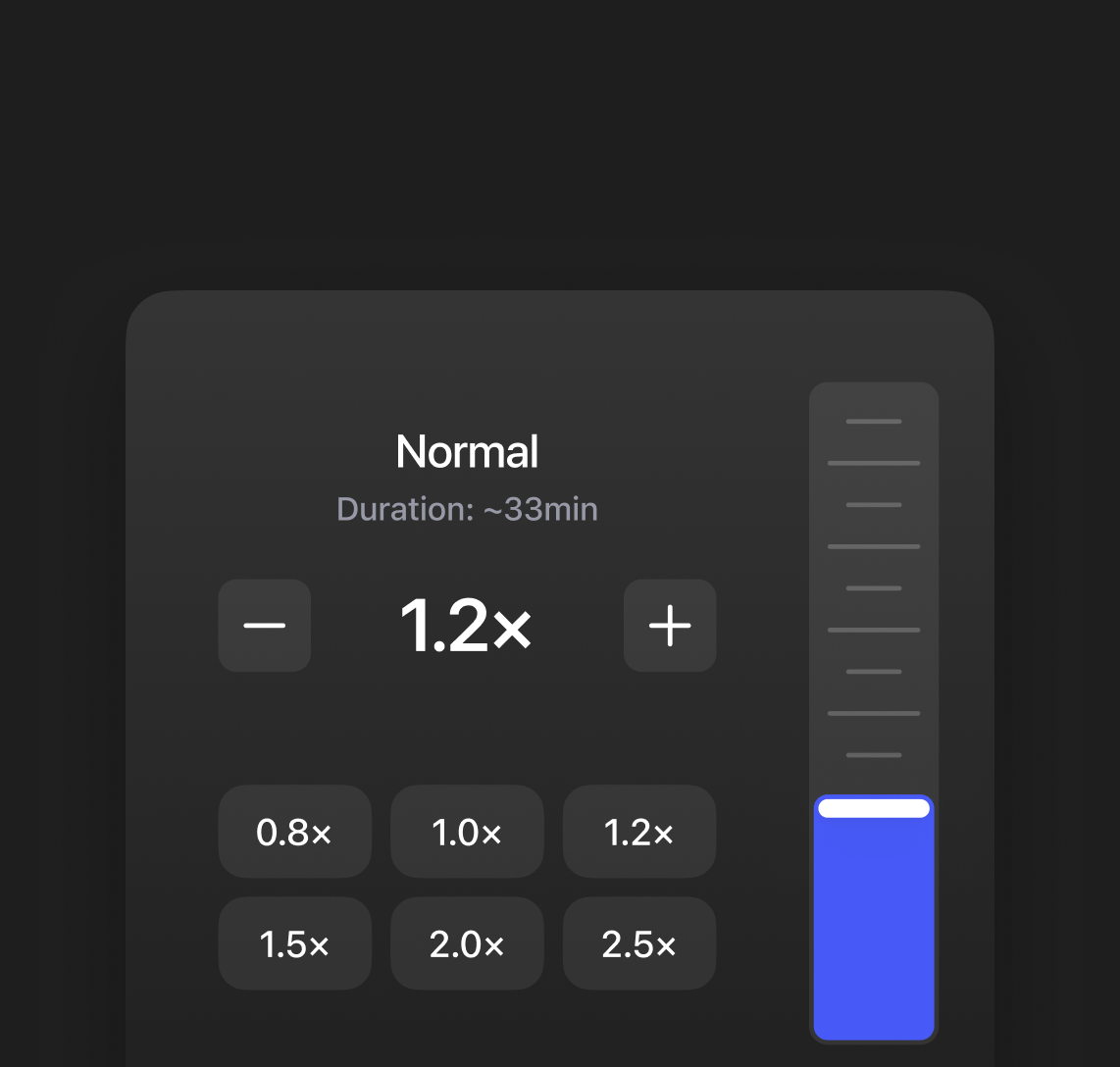Screen dimensions: 1120x1067
Task: Click the white handle of the speed slider
Action: (874, 808)
